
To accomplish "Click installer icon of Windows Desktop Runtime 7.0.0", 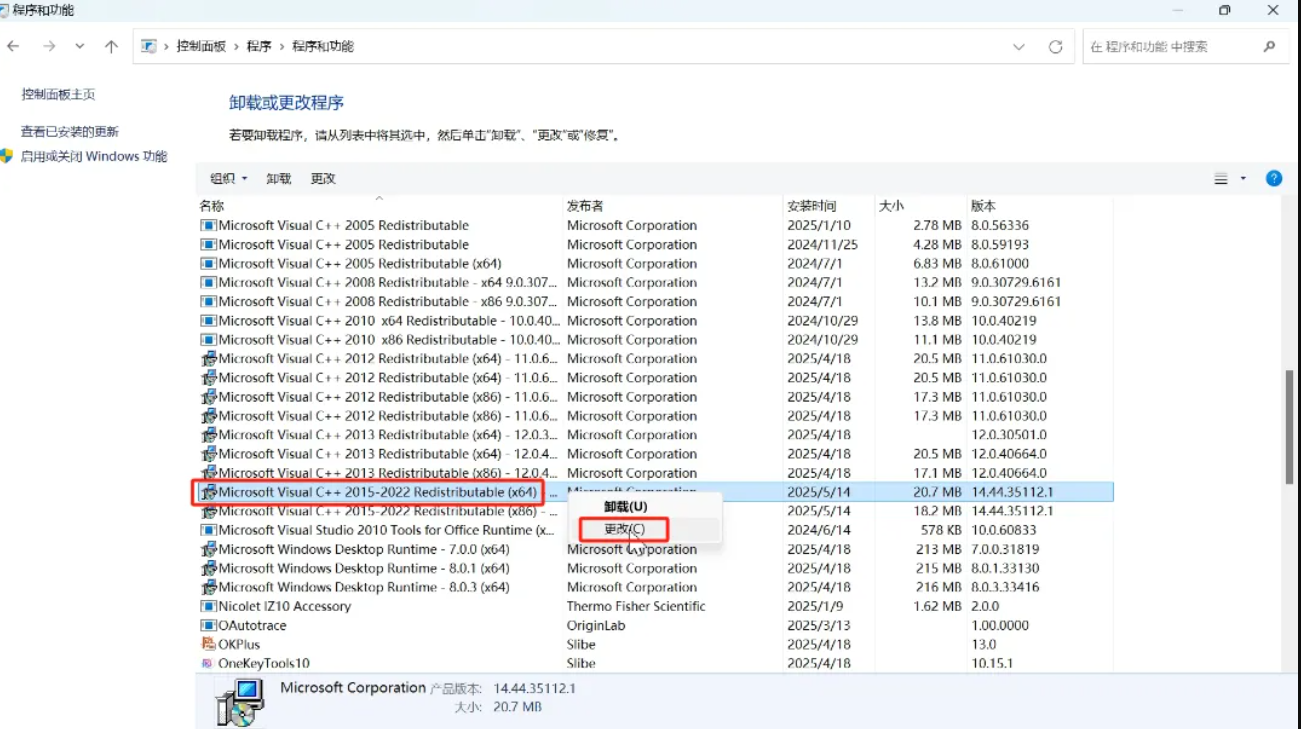I will pos(208,549).
